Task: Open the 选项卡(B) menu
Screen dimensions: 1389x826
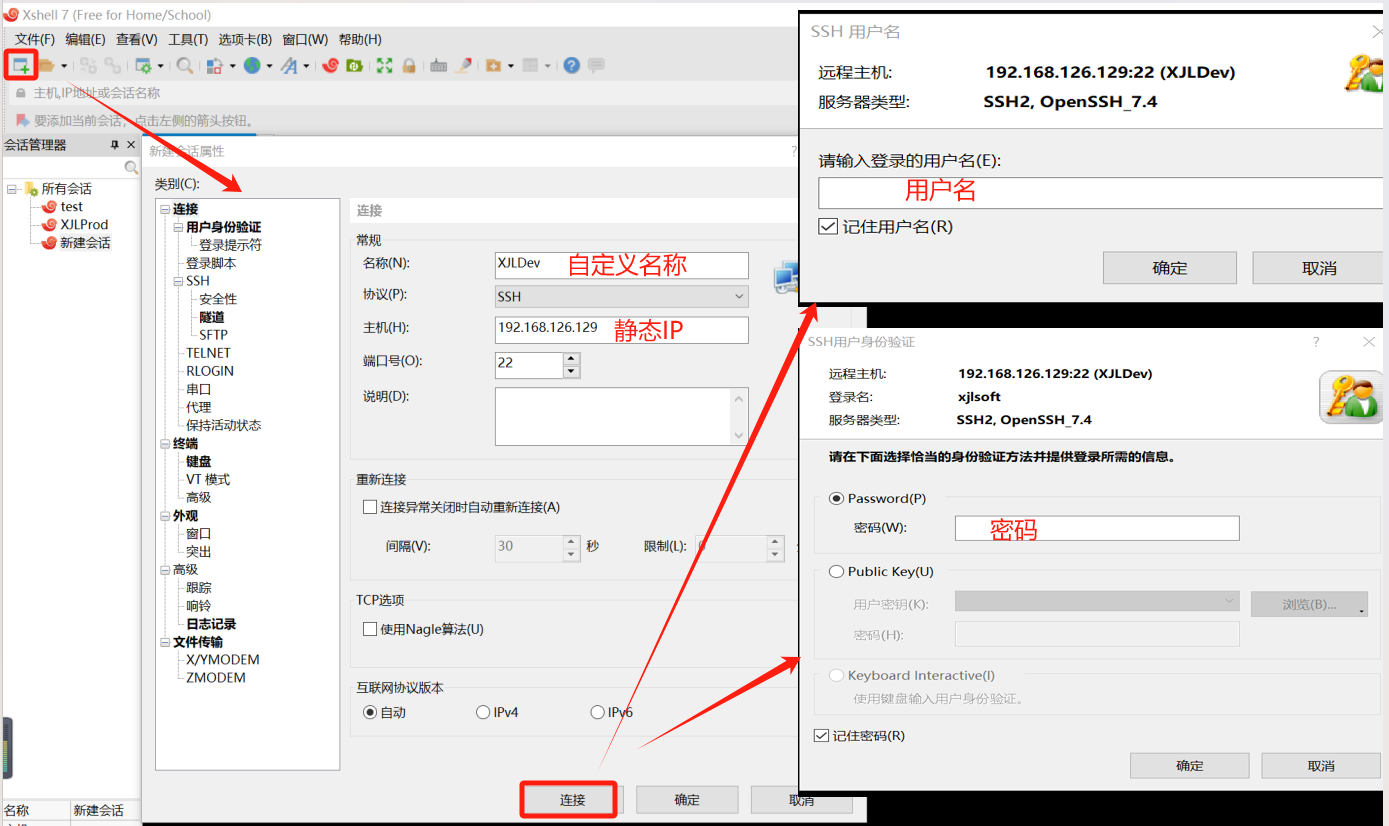Action: click(245, 40)
